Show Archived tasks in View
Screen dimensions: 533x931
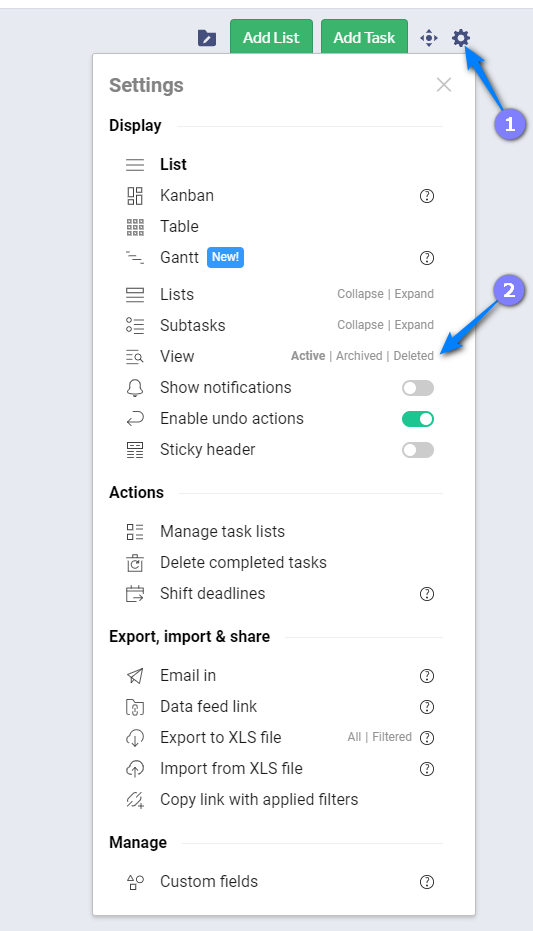[x=359, y=356]
